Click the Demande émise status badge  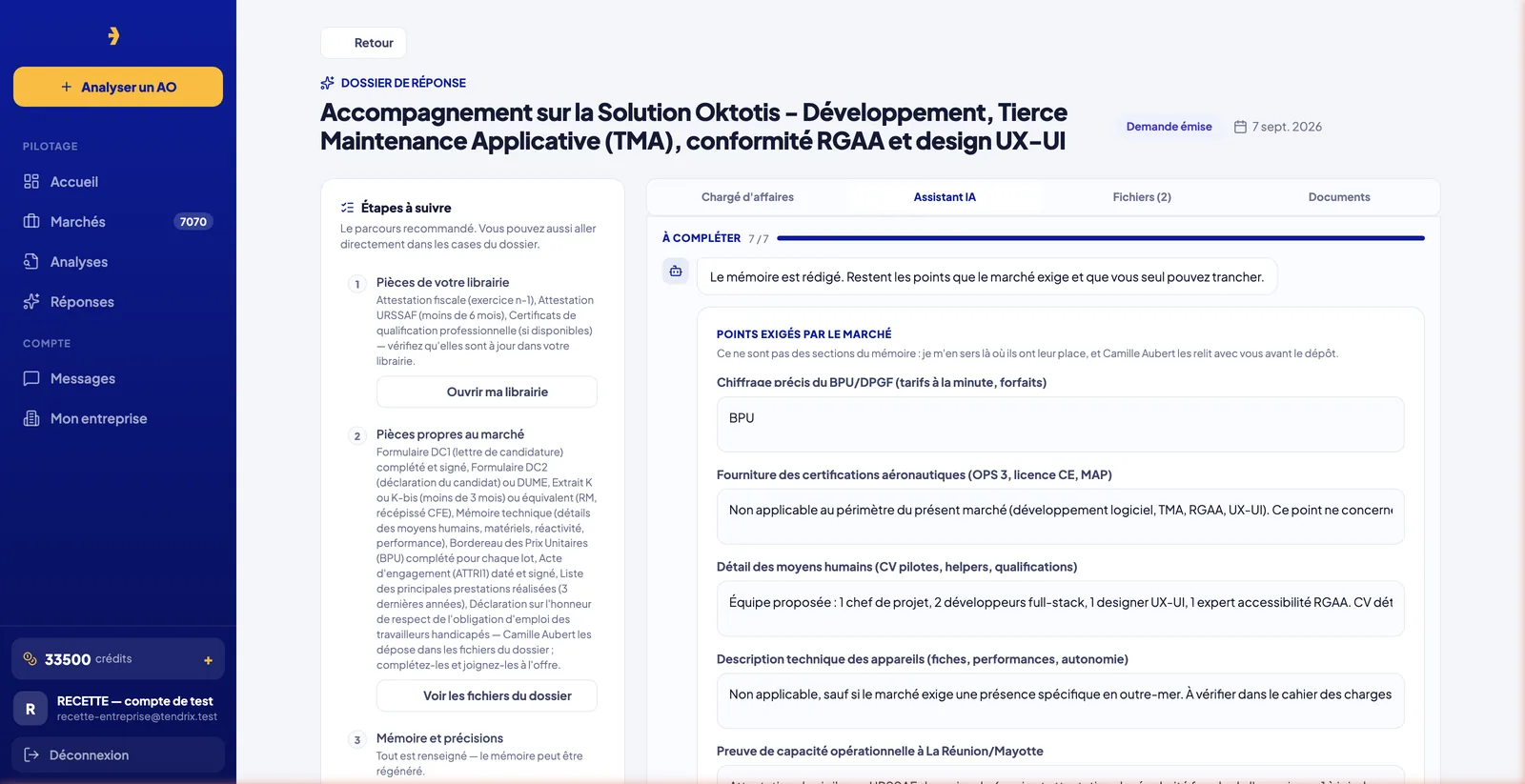[1169, 127]
